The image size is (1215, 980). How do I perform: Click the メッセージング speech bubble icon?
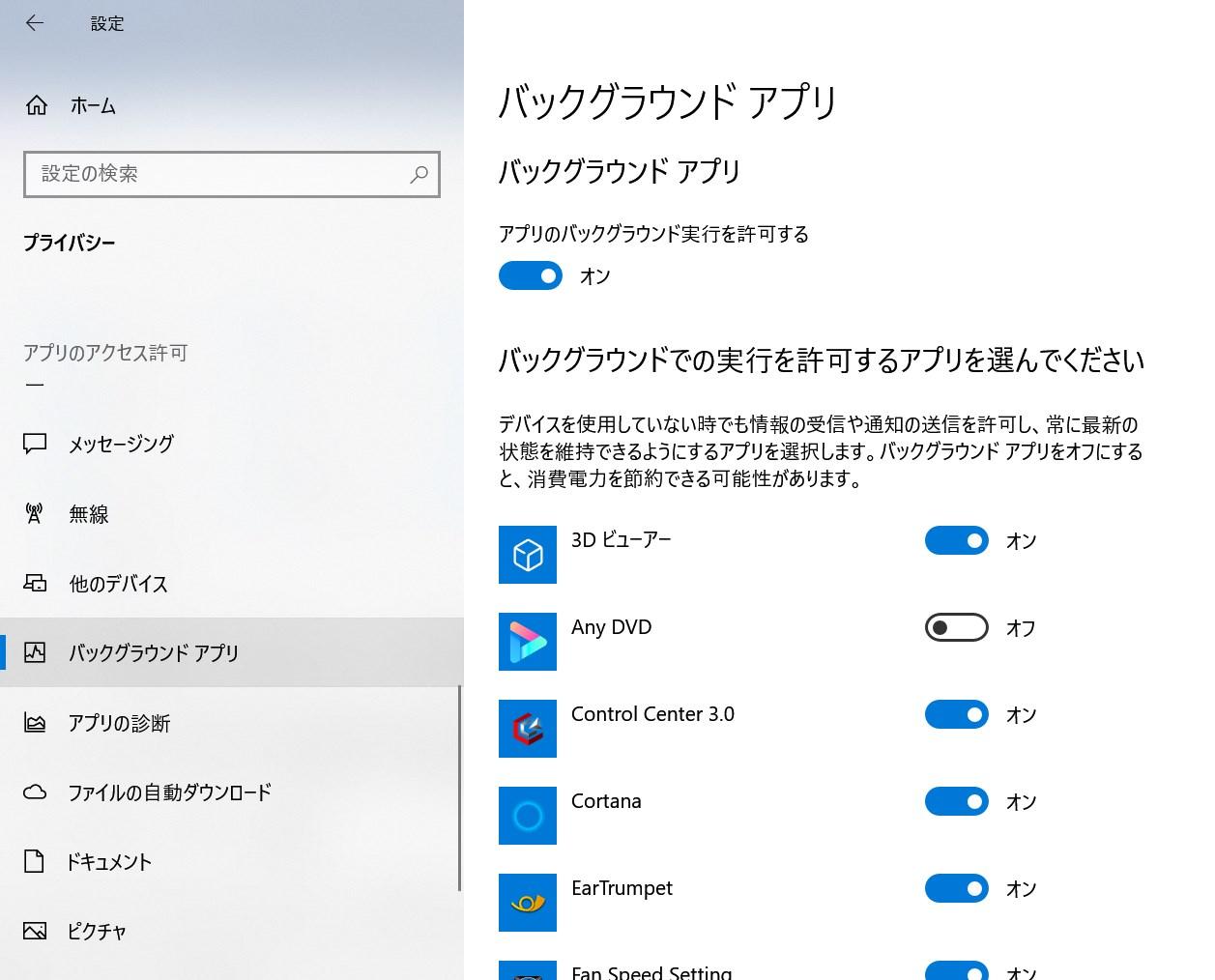pos(35,444)
